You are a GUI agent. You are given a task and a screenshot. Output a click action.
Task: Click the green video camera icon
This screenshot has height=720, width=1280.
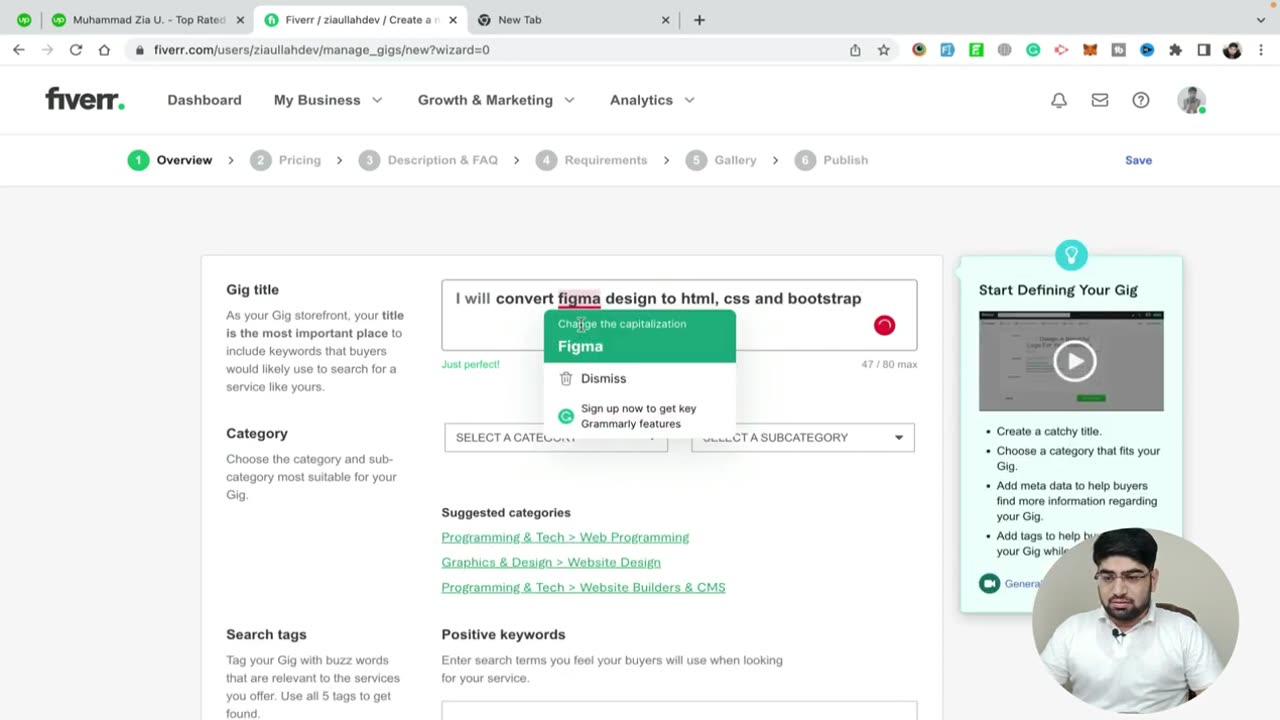click(990, 583)
